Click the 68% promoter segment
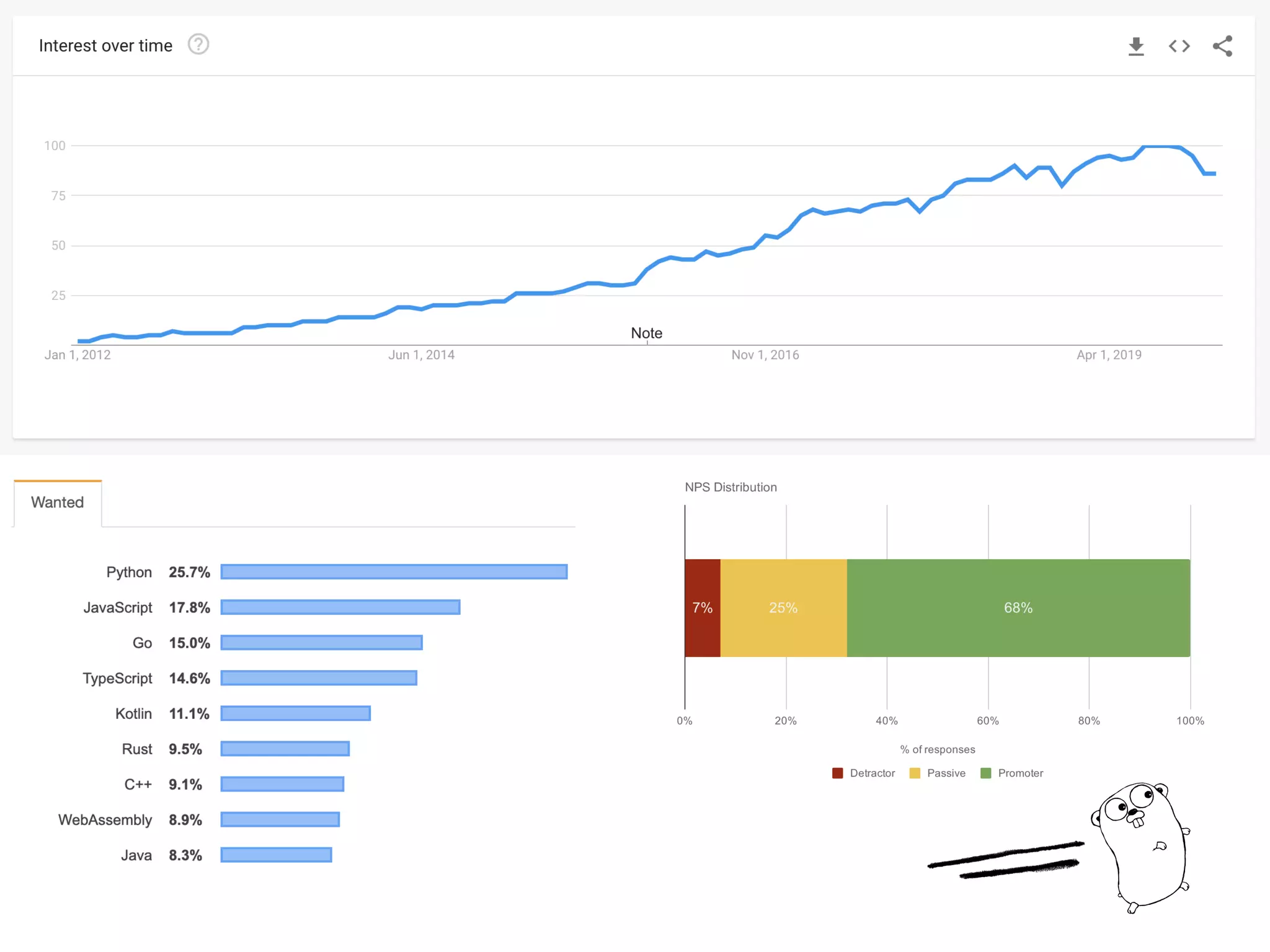 pos(1018,608)
